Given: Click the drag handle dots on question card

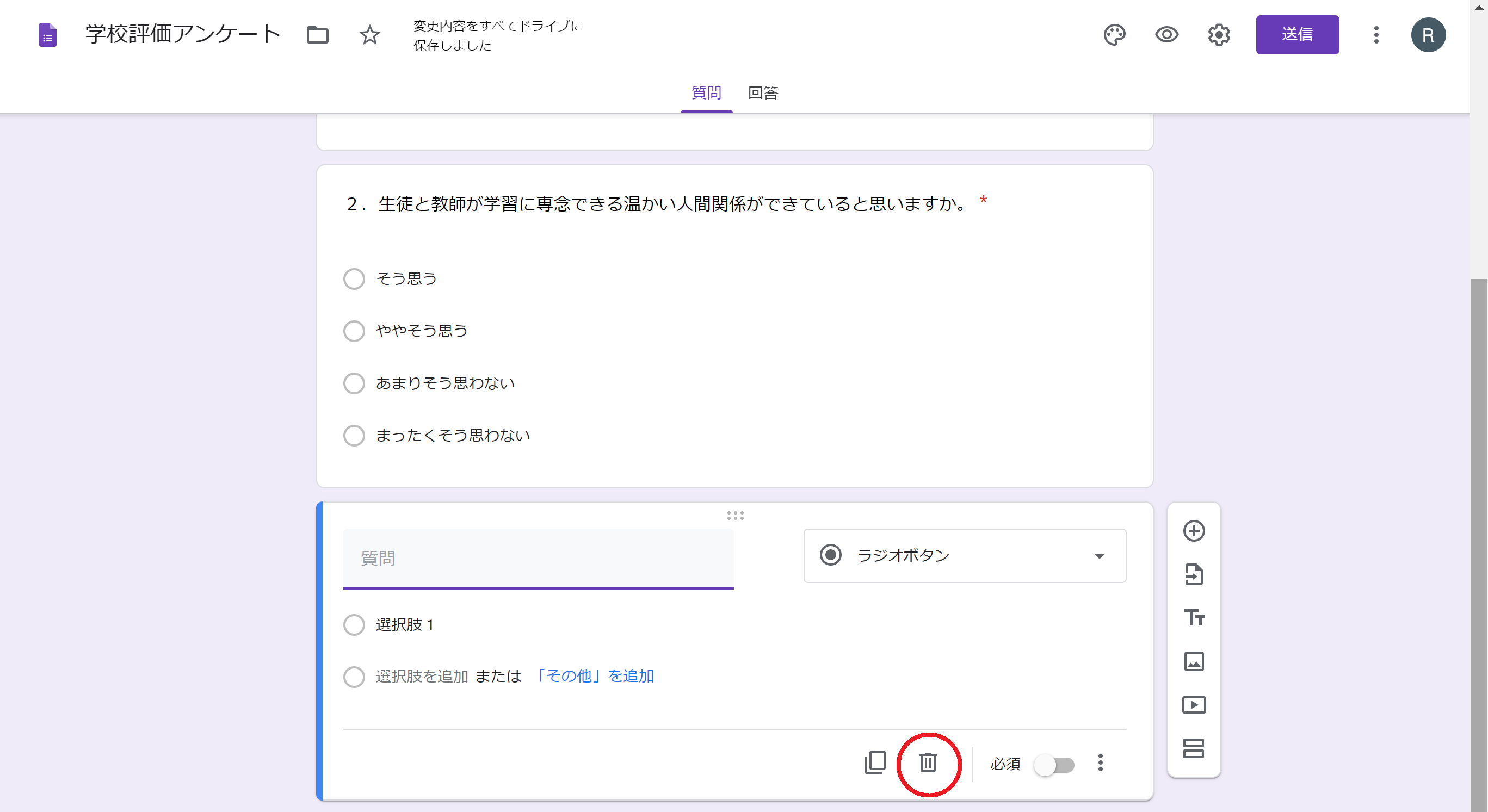Looking at the screenshot, I should [x=736, y=516].
